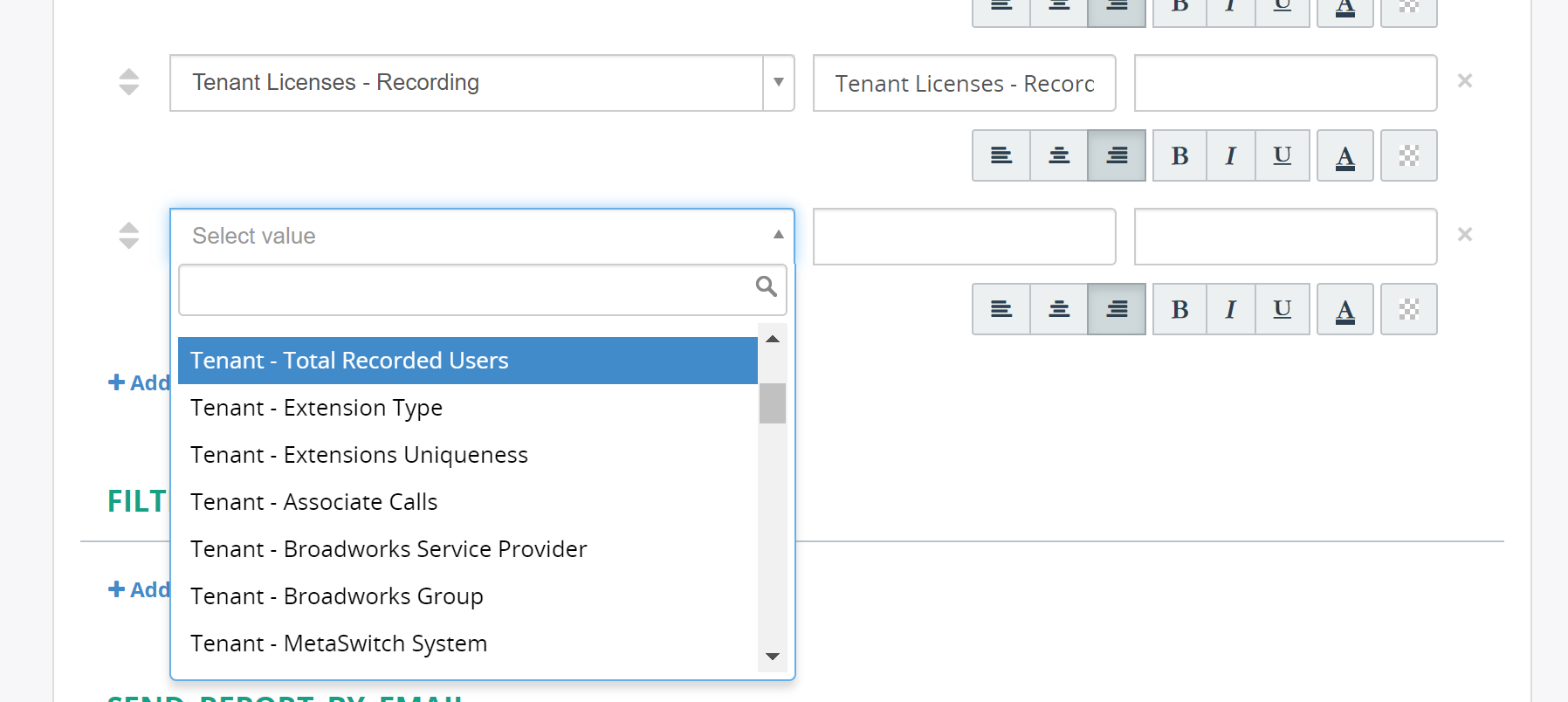Toggle italic in Select value row toolbar

(x=1231, y=309)
